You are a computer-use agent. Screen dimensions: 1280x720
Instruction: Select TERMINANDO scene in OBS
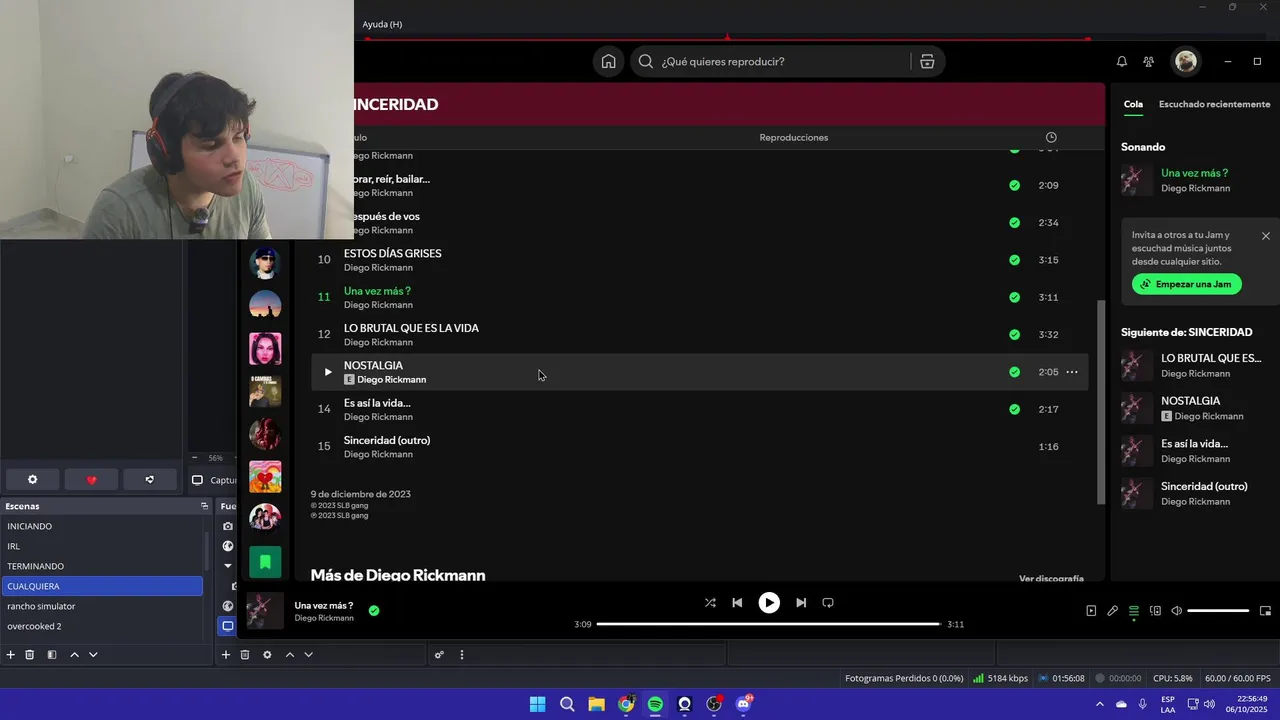click(x=102, y=566)
